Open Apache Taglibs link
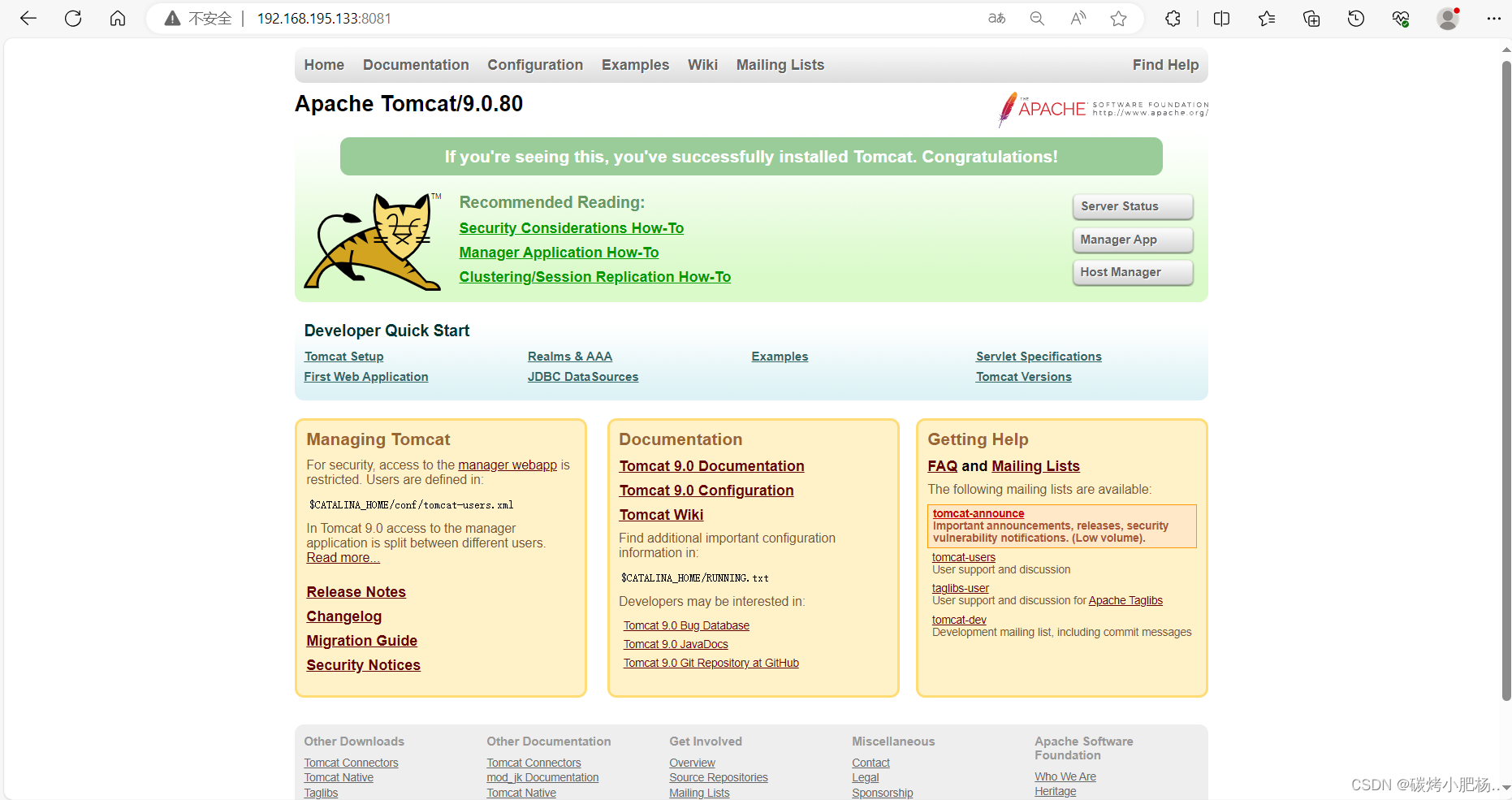 tap(1125, 601)
